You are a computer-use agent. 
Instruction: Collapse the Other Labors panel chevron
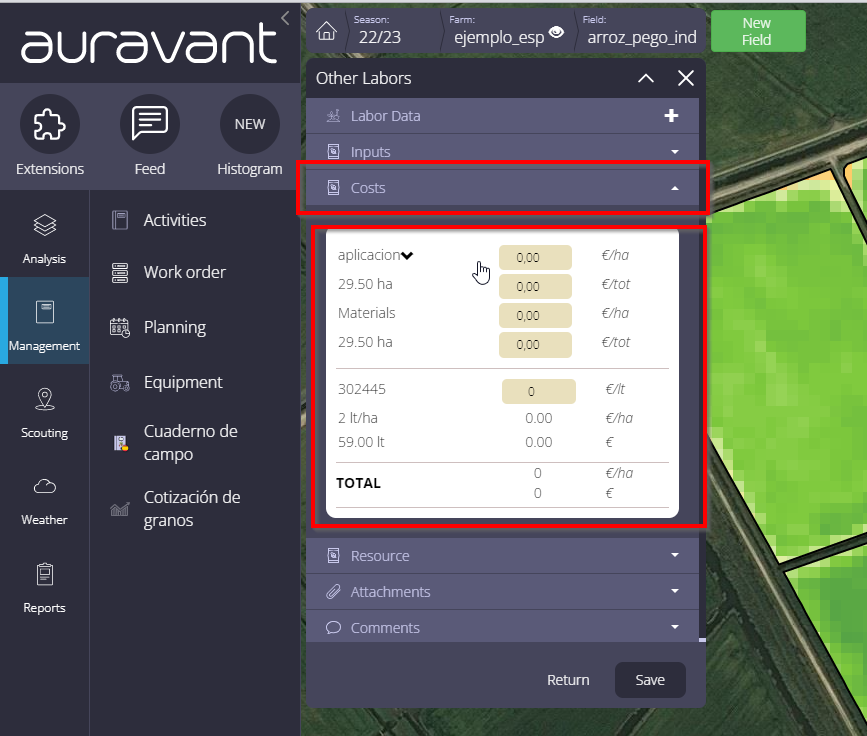(646, 79)
